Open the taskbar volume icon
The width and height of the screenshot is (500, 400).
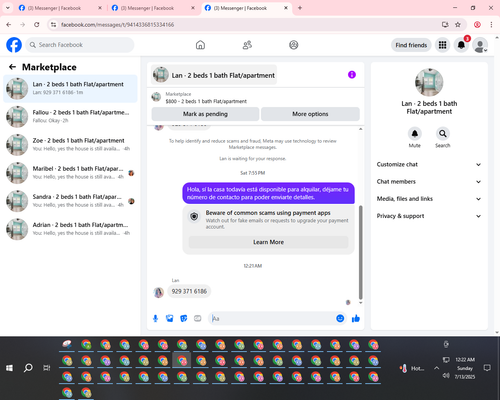tap(446, 376)
